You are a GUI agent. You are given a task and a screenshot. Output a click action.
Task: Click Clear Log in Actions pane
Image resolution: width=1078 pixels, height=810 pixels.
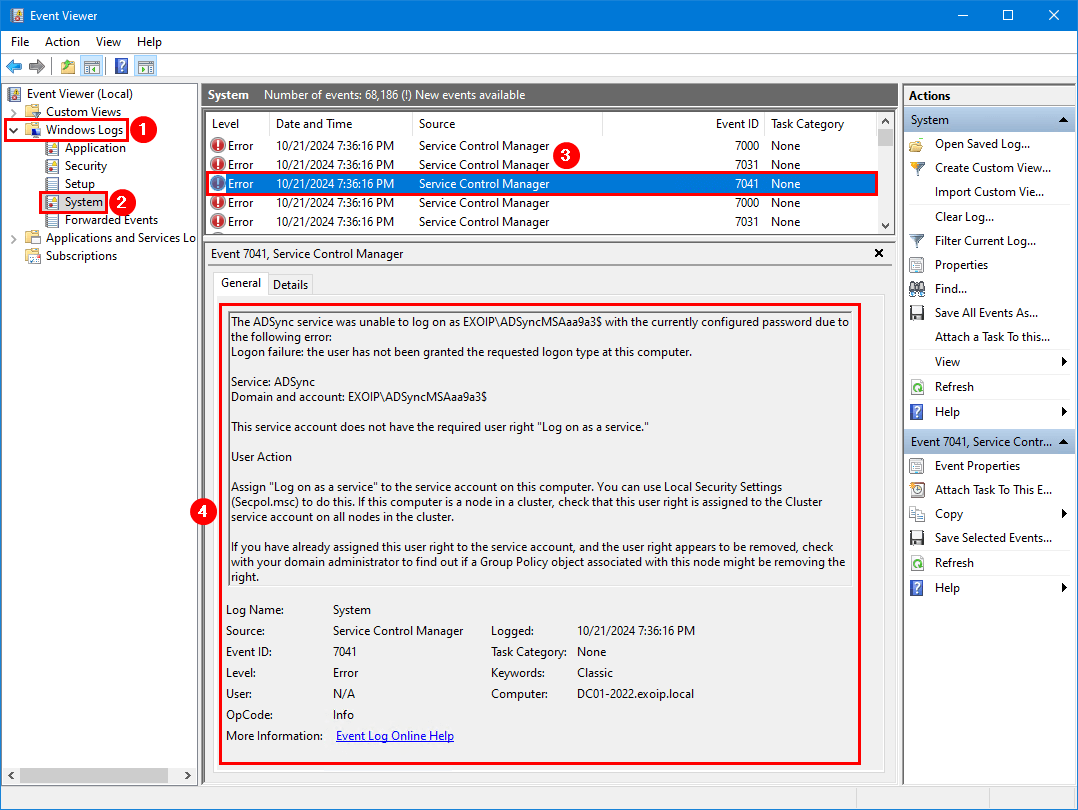tap(964, 217)
